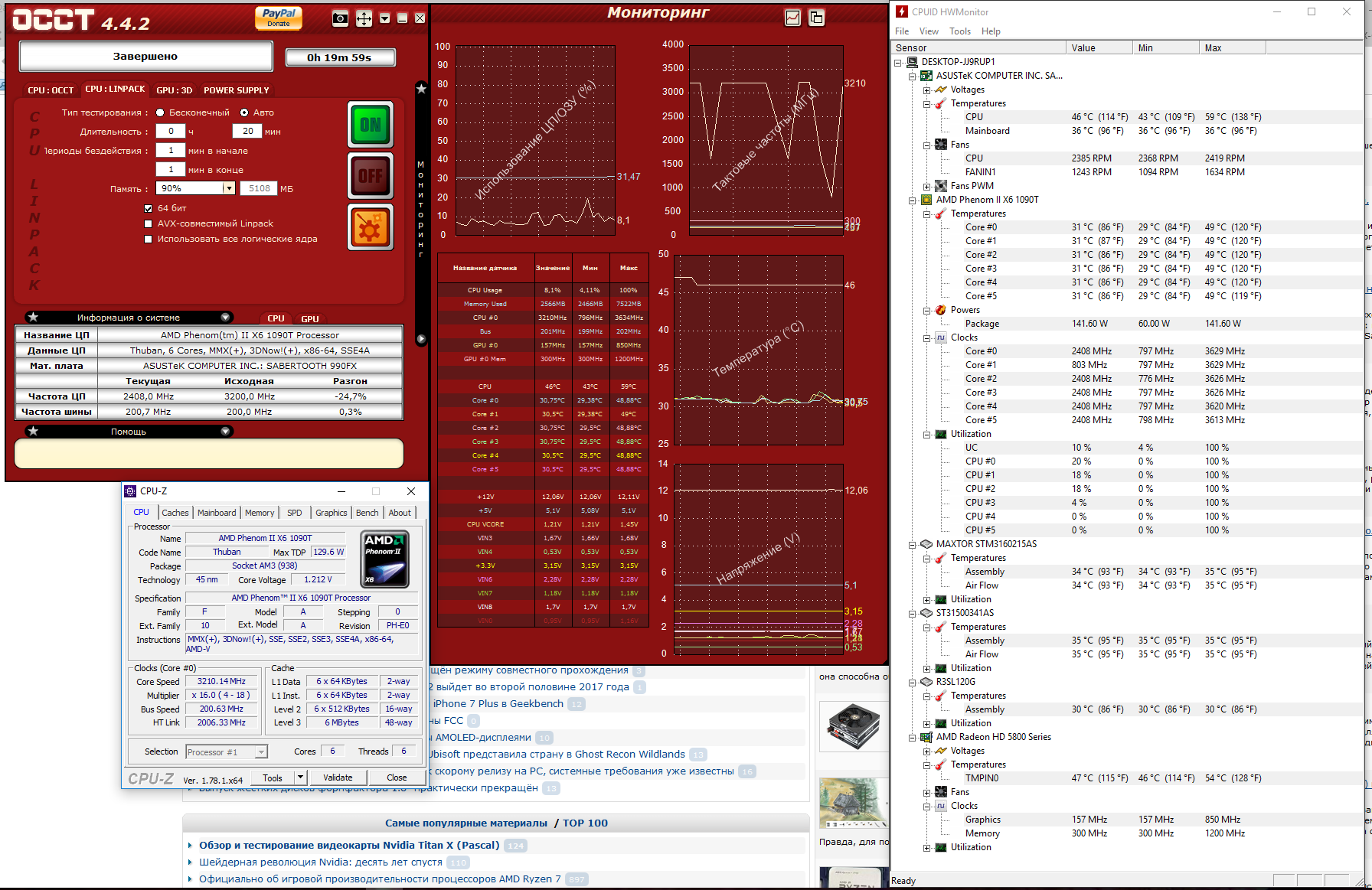Screen dimensions: 1372x890
Task: Click the duration minutes input field
Action: pyautogui.click(x=247, y=131)
